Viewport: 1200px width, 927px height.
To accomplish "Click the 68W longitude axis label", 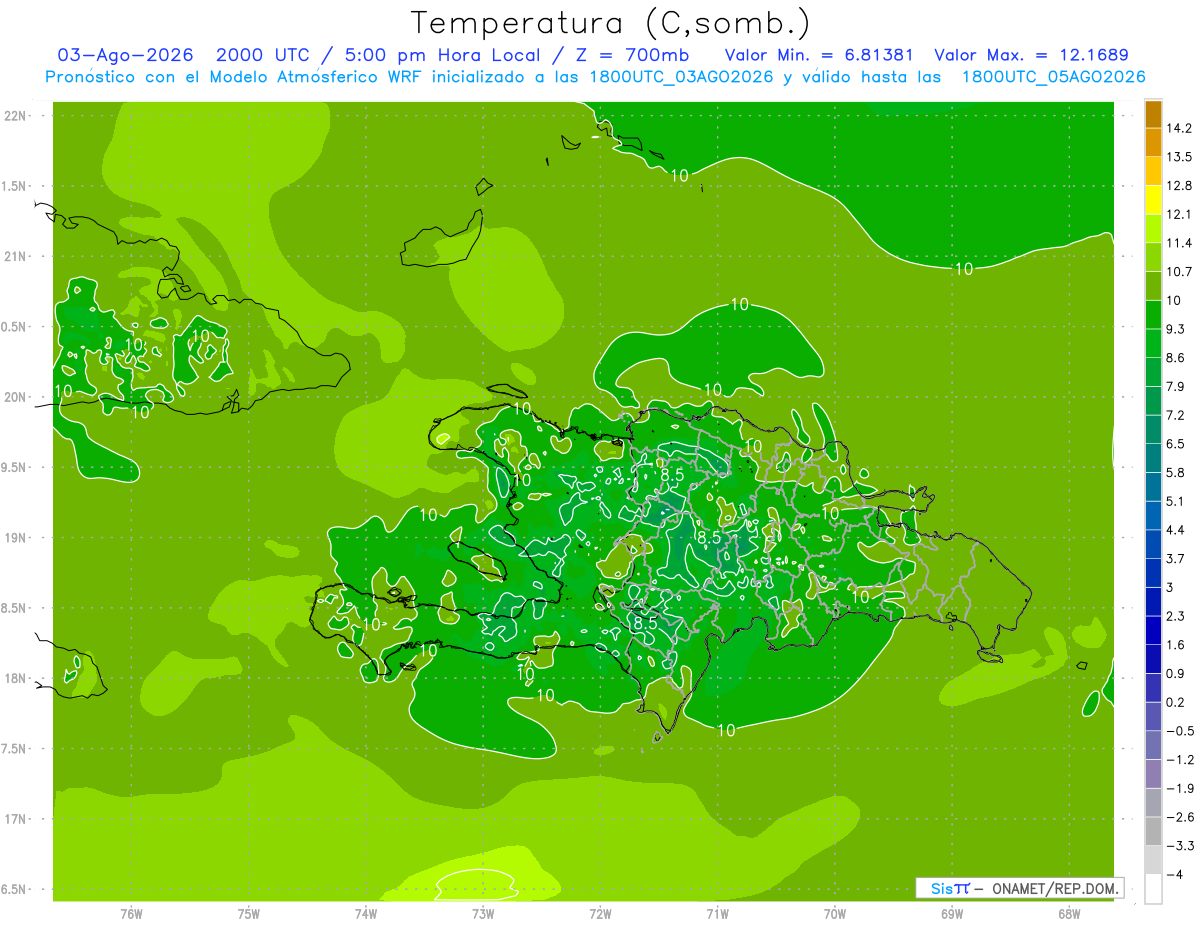I will tap(1069, 914).
